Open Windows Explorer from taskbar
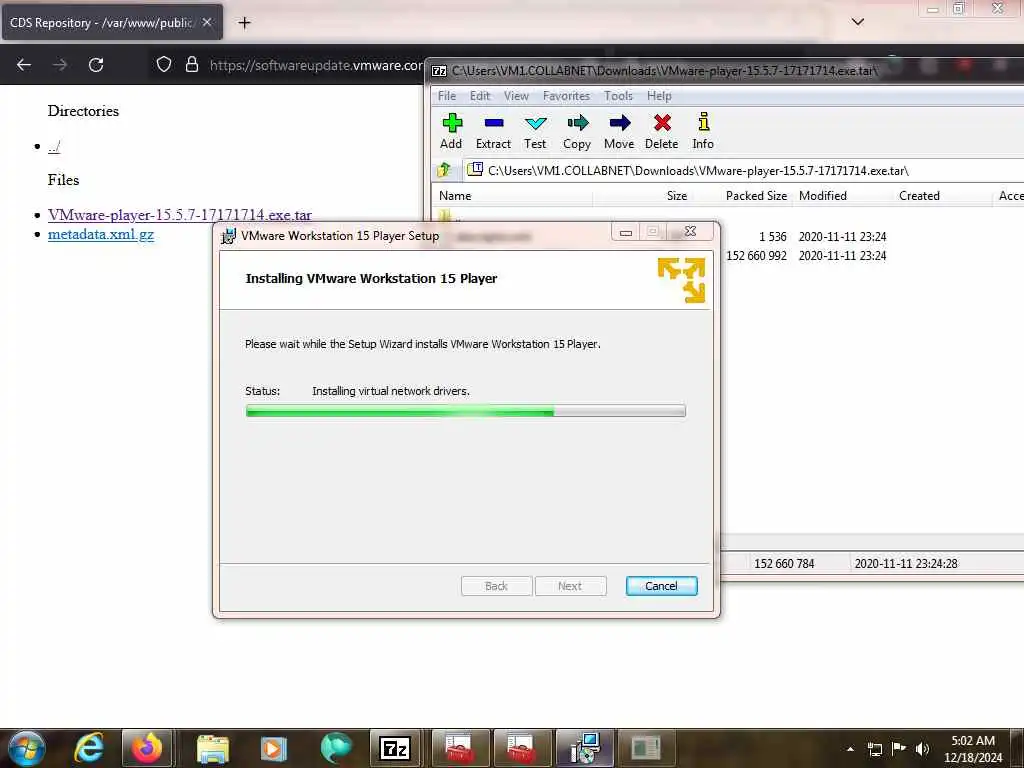This screenshot has height=768, width=1024. coord(212,748)
